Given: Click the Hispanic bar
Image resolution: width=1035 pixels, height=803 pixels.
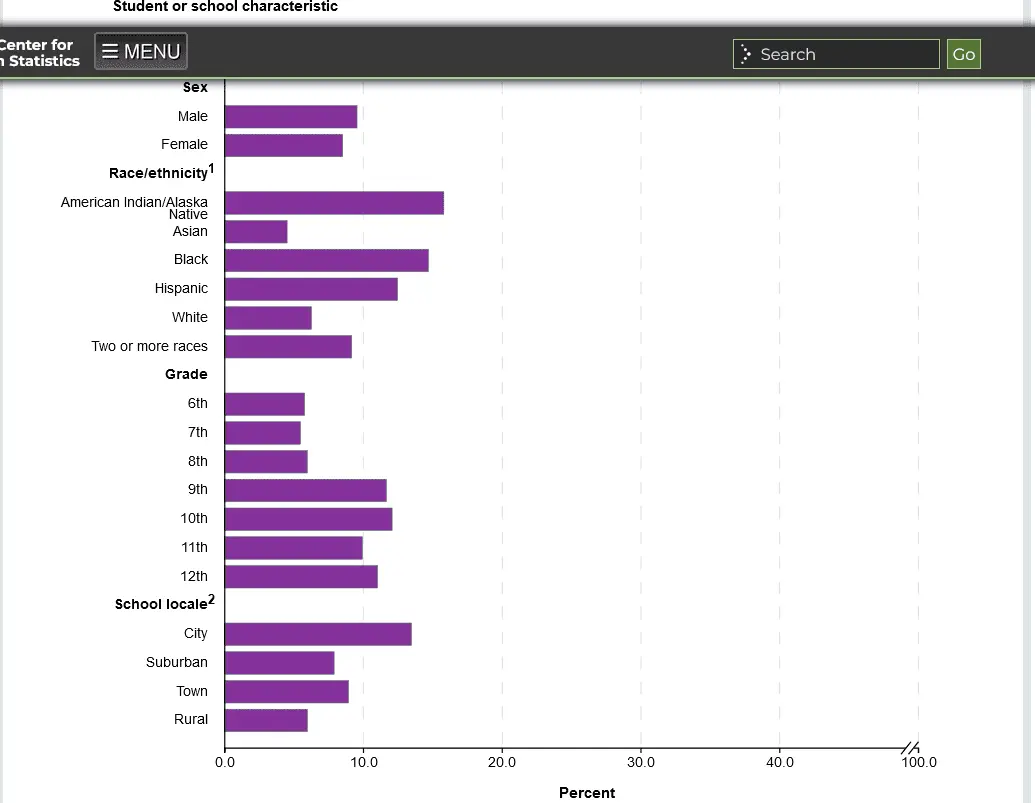Looking at the screenshot, I should pos(311,289).
